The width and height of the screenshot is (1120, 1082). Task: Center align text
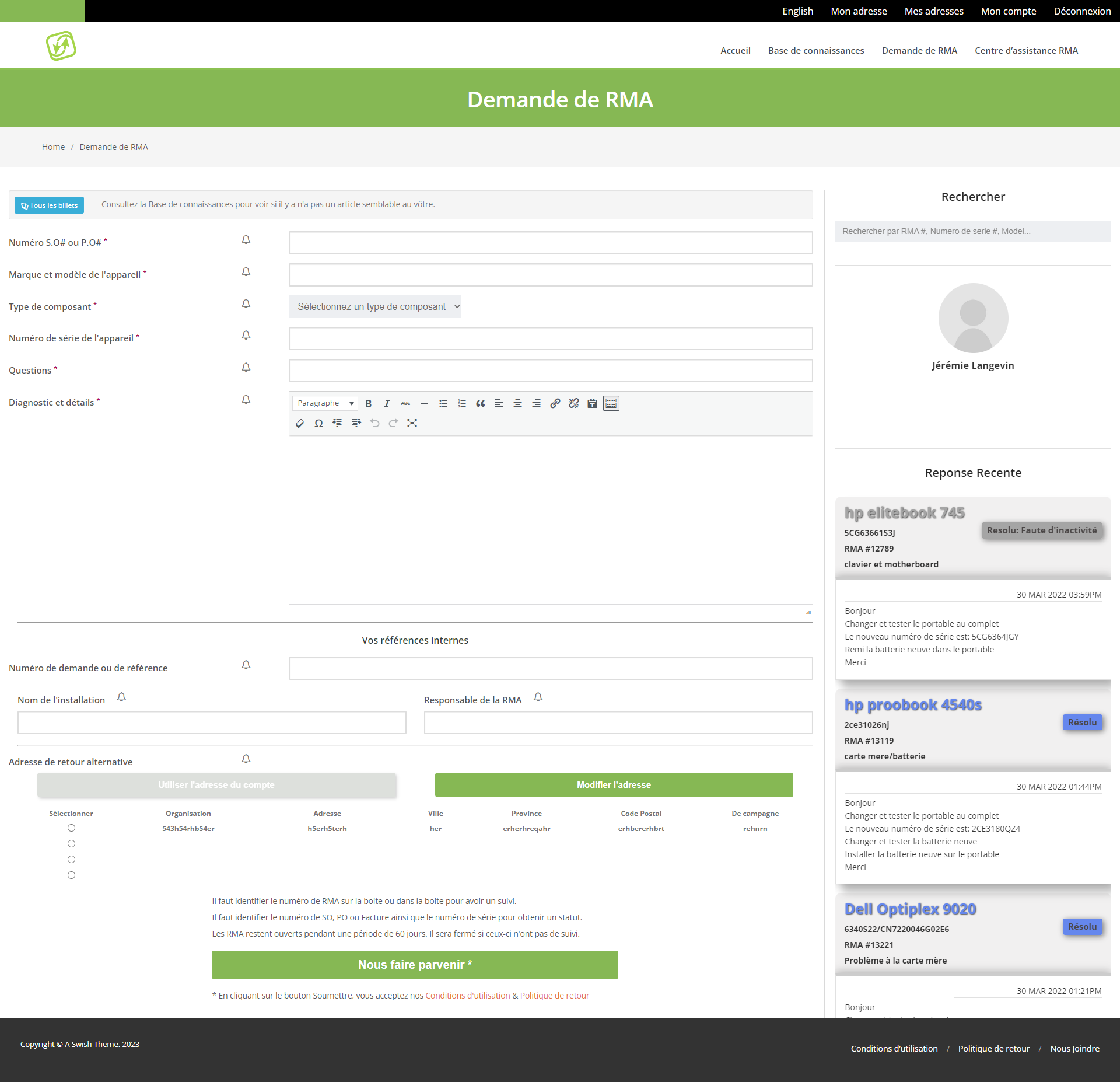click(517, 403)
